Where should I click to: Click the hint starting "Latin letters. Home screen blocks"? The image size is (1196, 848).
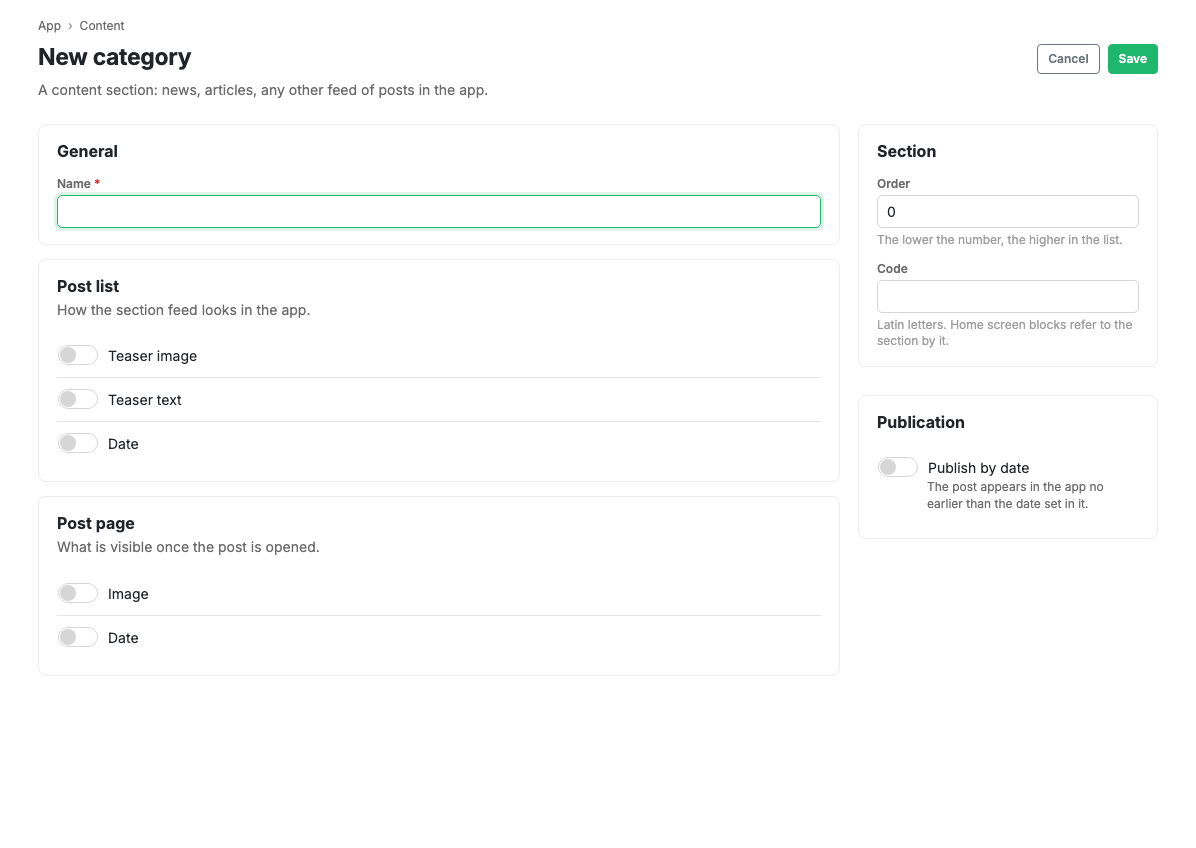click(x=1005, y=332)
